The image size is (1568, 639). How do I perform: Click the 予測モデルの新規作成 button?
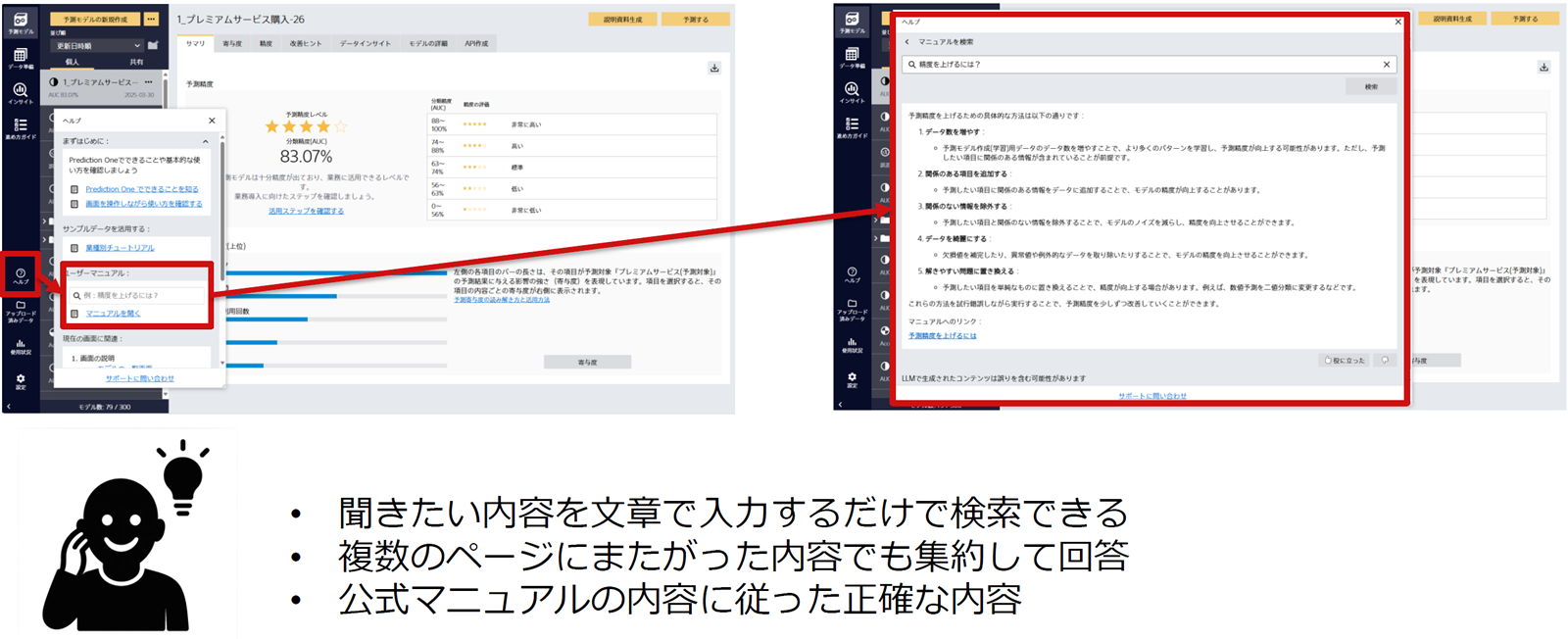point(95,20)
